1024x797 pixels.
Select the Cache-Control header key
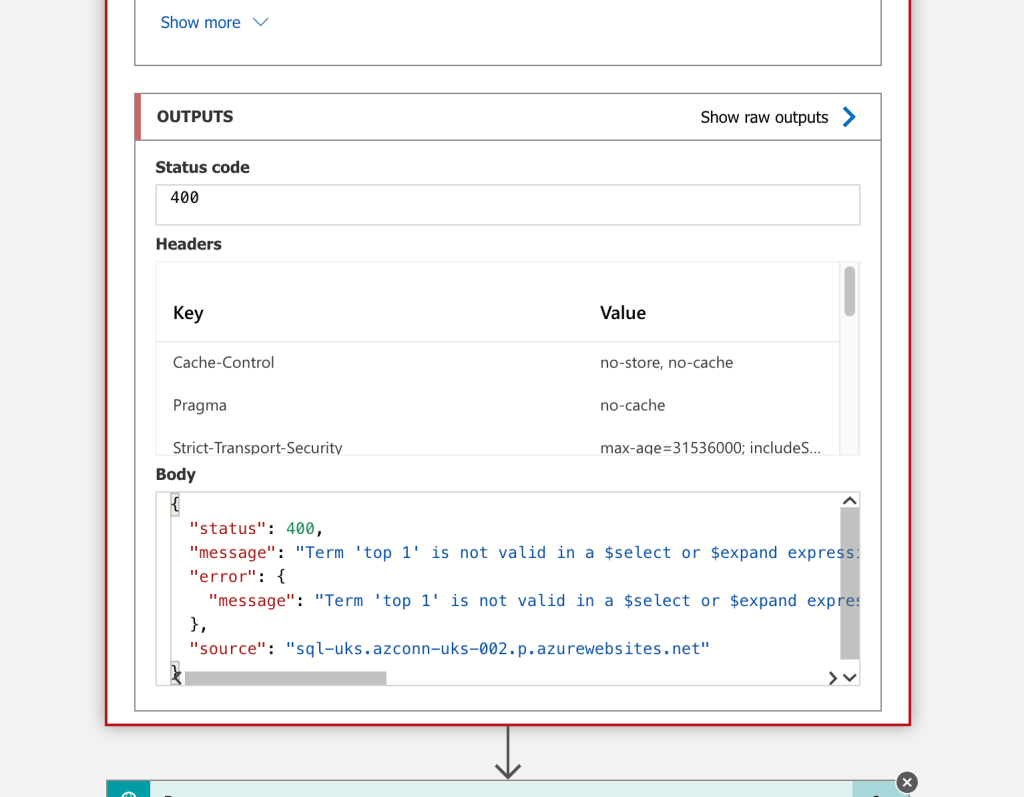point(223,363)
